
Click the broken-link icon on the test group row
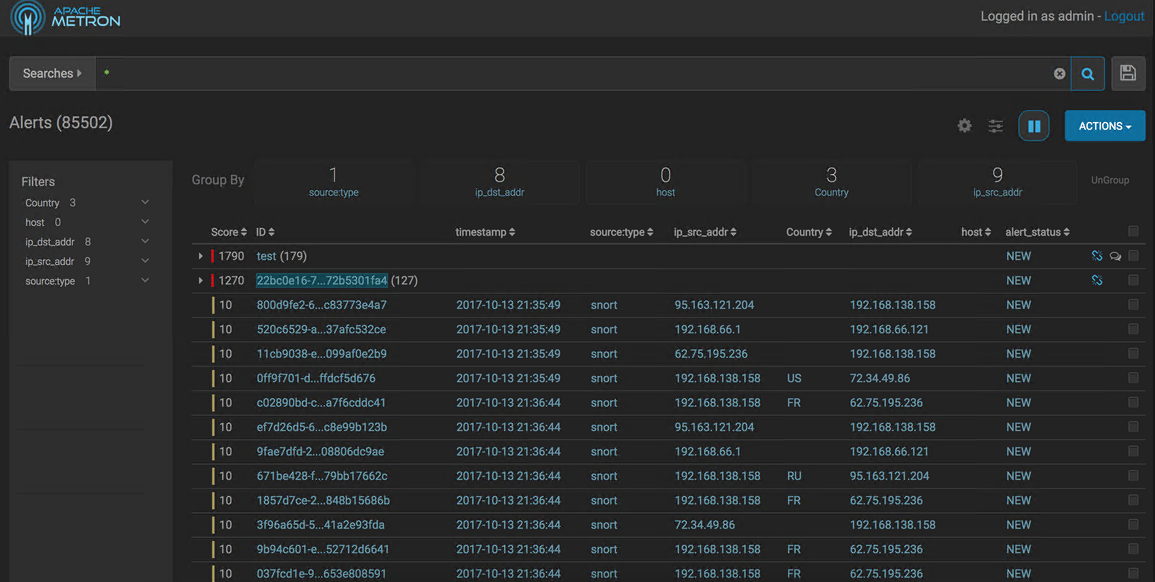[x=1097, y=255]
